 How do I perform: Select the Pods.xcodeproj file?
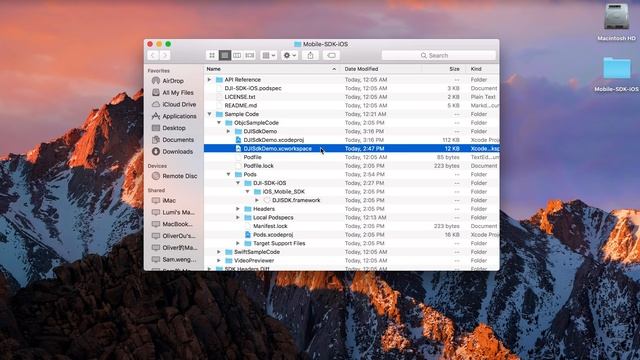(351, 235)
